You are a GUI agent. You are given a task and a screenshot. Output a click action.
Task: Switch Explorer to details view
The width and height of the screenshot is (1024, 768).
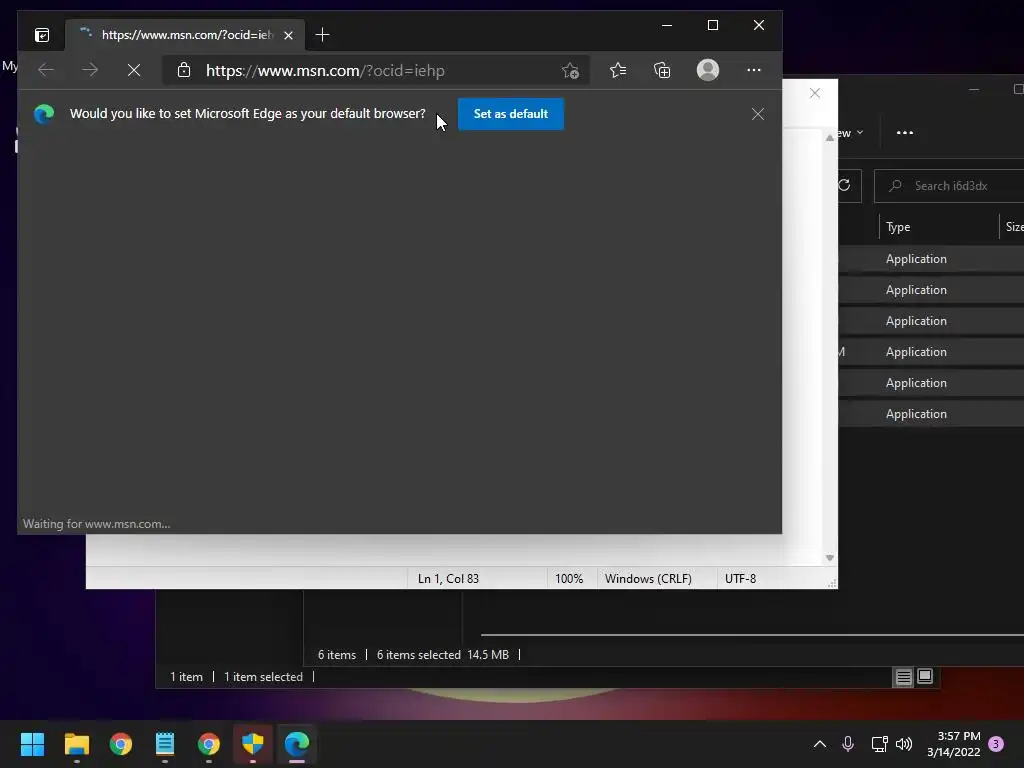point(903,677)
